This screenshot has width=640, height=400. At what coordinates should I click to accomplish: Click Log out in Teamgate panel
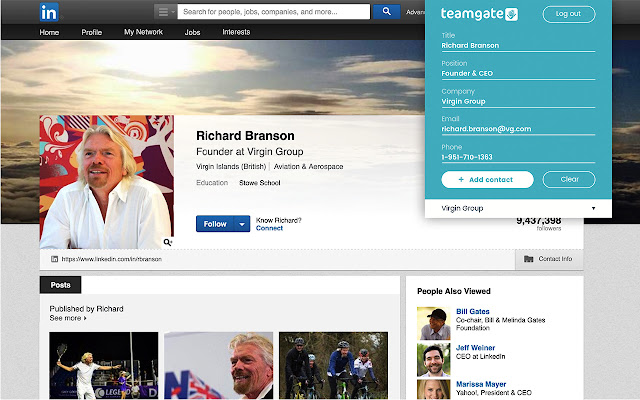[x=569, y=14]
